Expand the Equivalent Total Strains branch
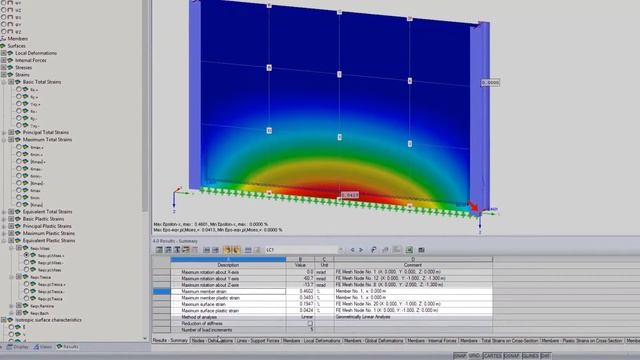The width and height of the screenshot is (640, 360). coord(4,212)
